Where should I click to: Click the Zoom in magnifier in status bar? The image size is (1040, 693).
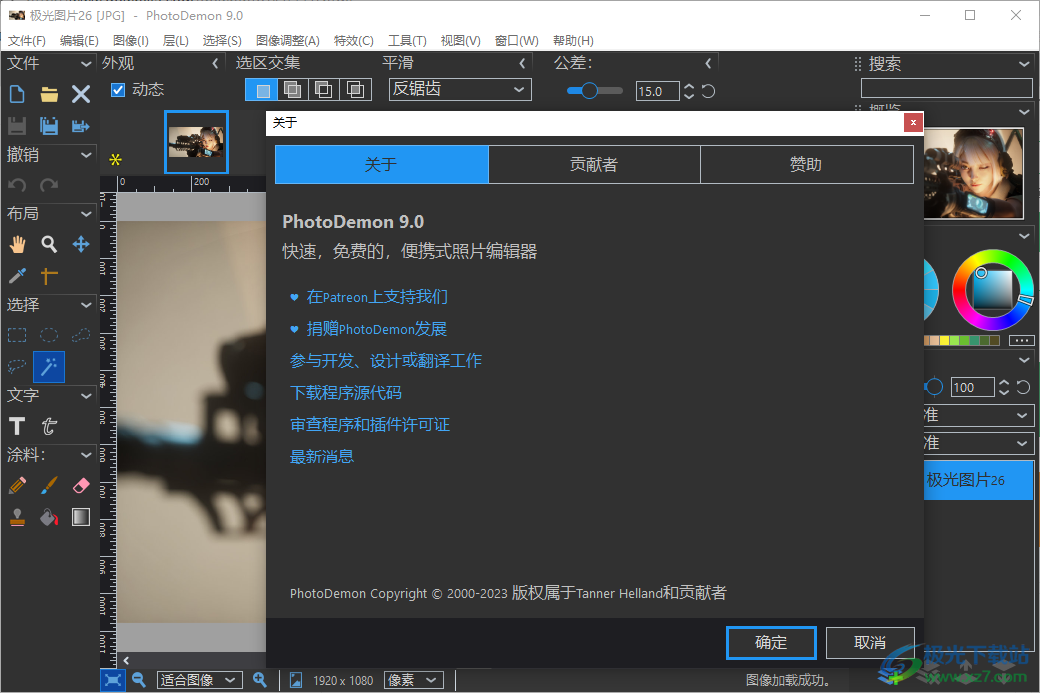point(259,680)
